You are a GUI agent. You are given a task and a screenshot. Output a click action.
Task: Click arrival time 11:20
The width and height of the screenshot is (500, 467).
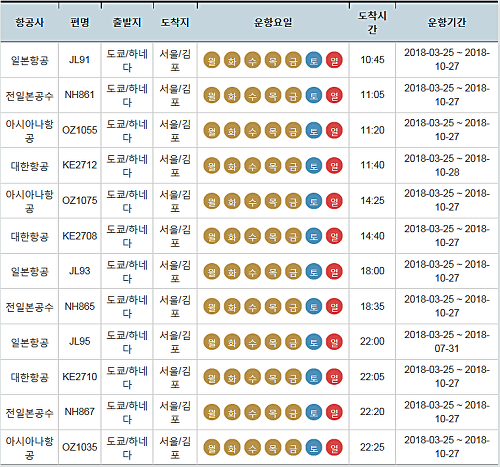[x=372, y=130]
